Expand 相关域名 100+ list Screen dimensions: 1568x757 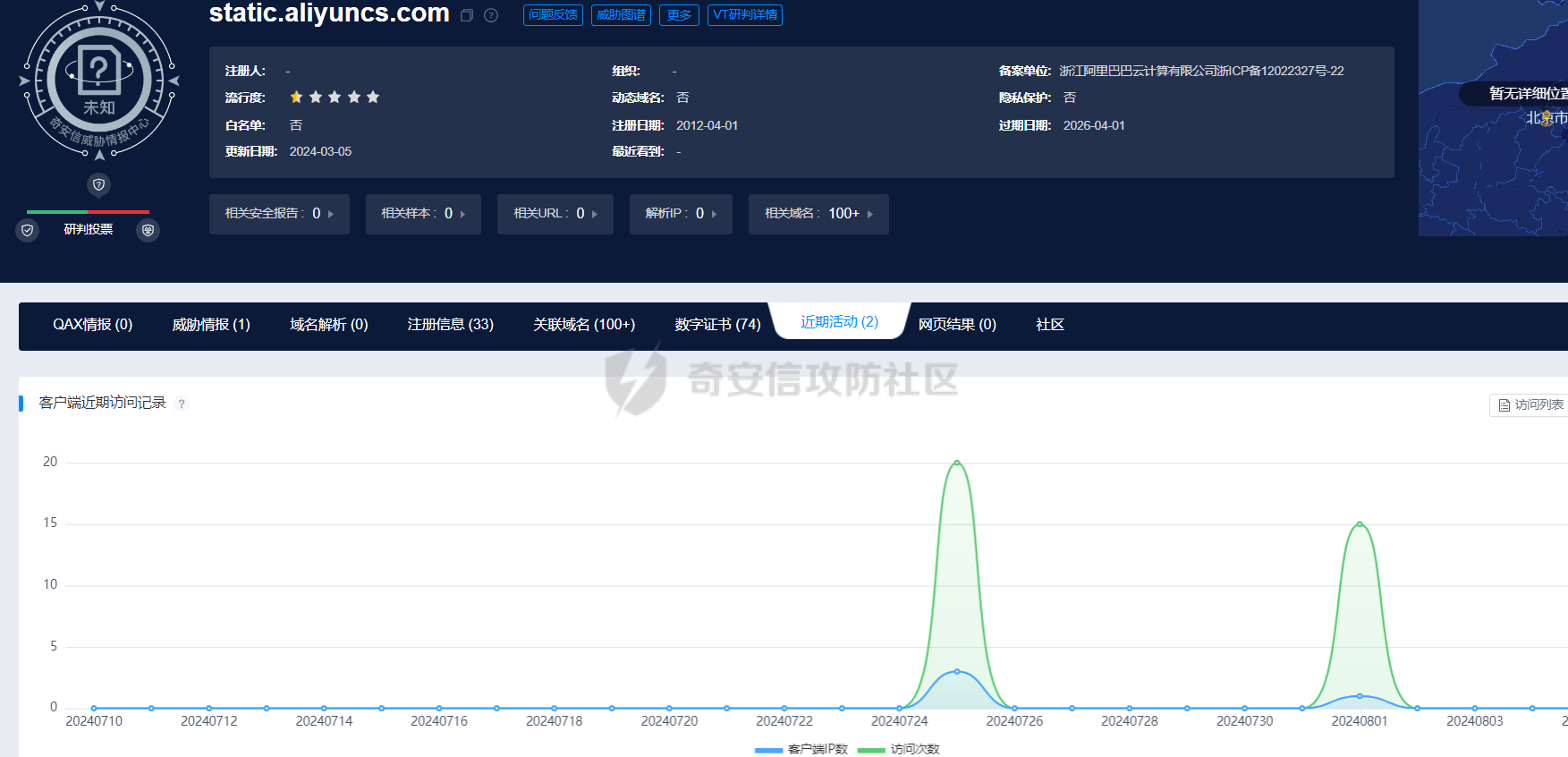(818, 214)
